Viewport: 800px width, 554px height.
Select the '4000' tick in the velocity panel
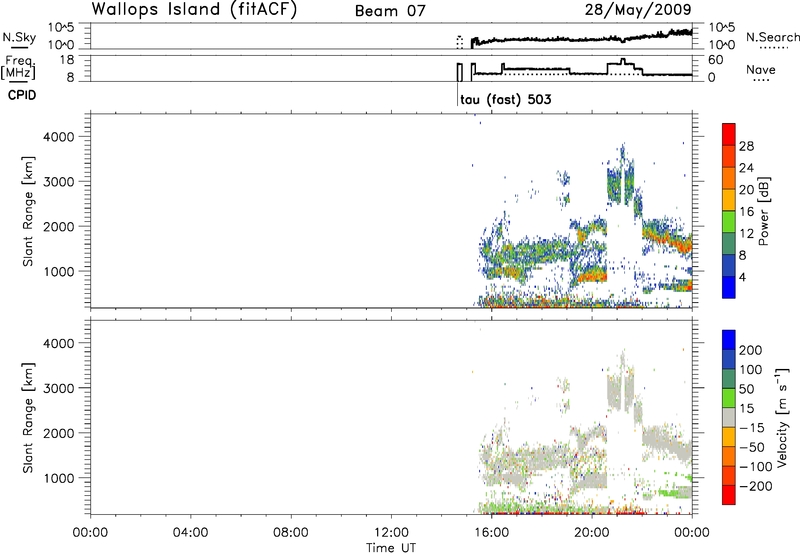click(x=59, y=343)
